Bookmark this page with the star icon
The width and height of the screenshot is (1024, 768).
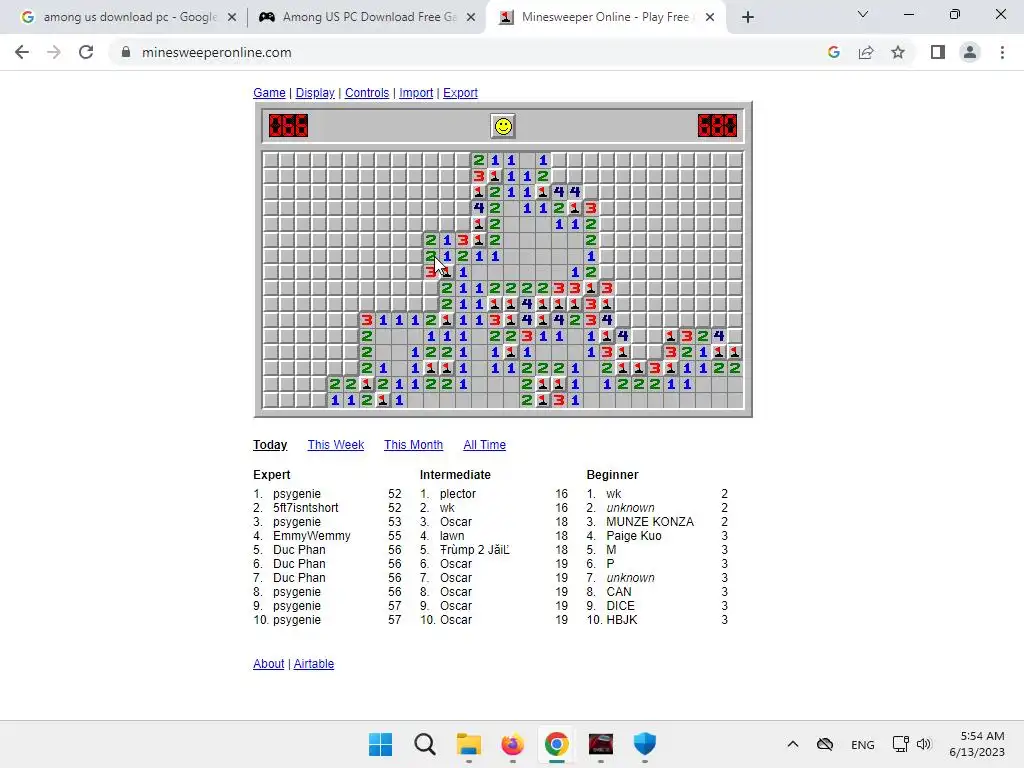pos(898,52)
